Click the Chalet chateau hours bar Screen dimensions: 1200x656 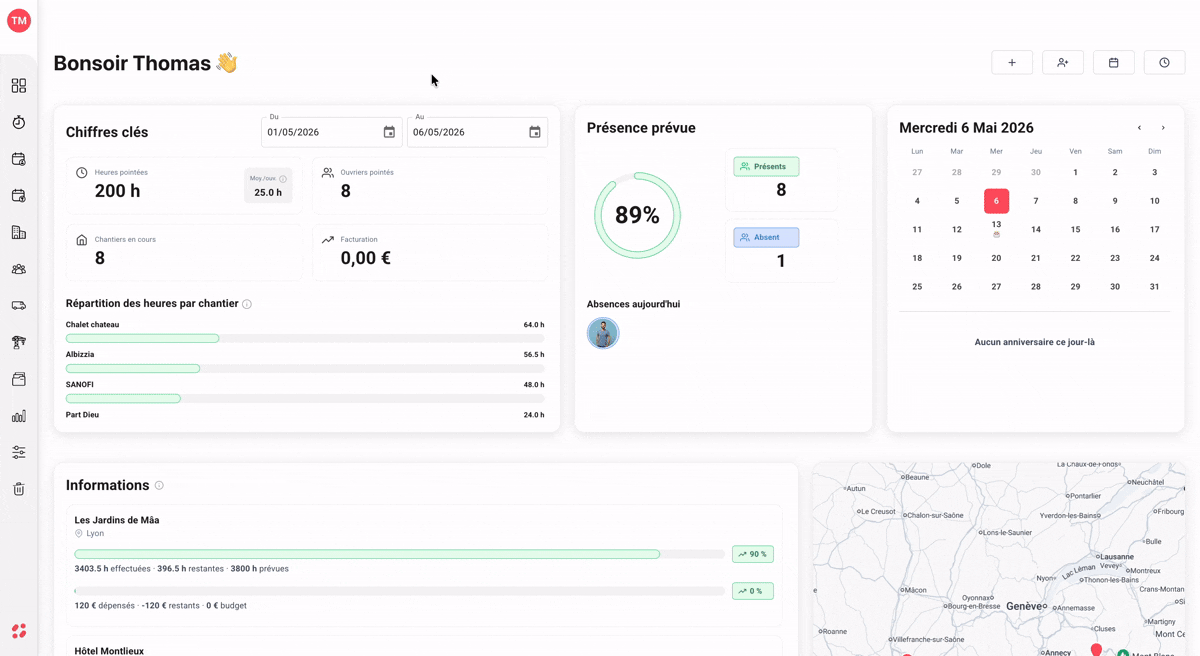point(305,339)
